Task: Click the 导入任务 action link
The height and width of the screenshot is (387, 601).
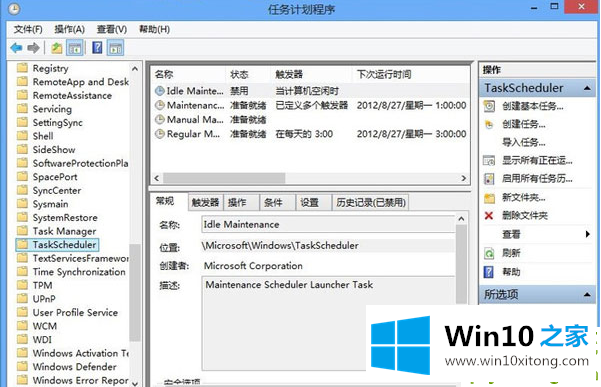Action: [x=524, y=143]
